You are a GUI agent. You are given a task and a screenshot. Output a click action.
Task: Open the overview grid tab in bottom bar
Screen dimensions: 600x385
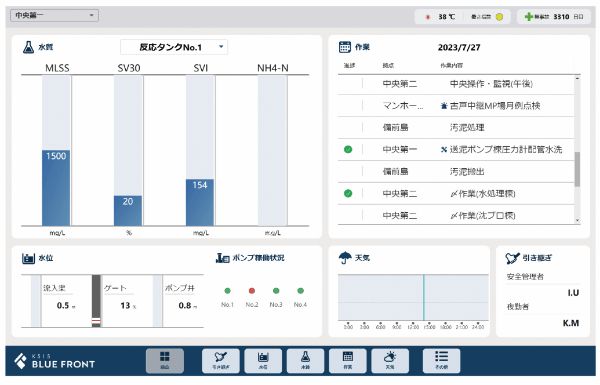pyautogui.click(x=165, y=361)
